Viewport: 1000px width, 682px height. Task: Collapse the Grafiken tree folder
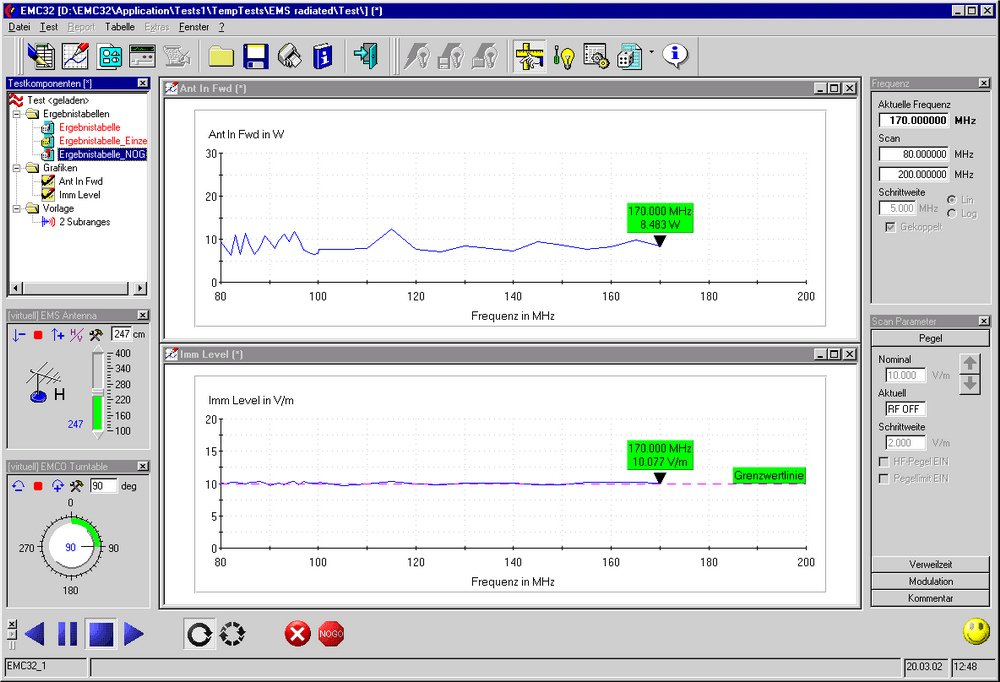coord(17,168)
